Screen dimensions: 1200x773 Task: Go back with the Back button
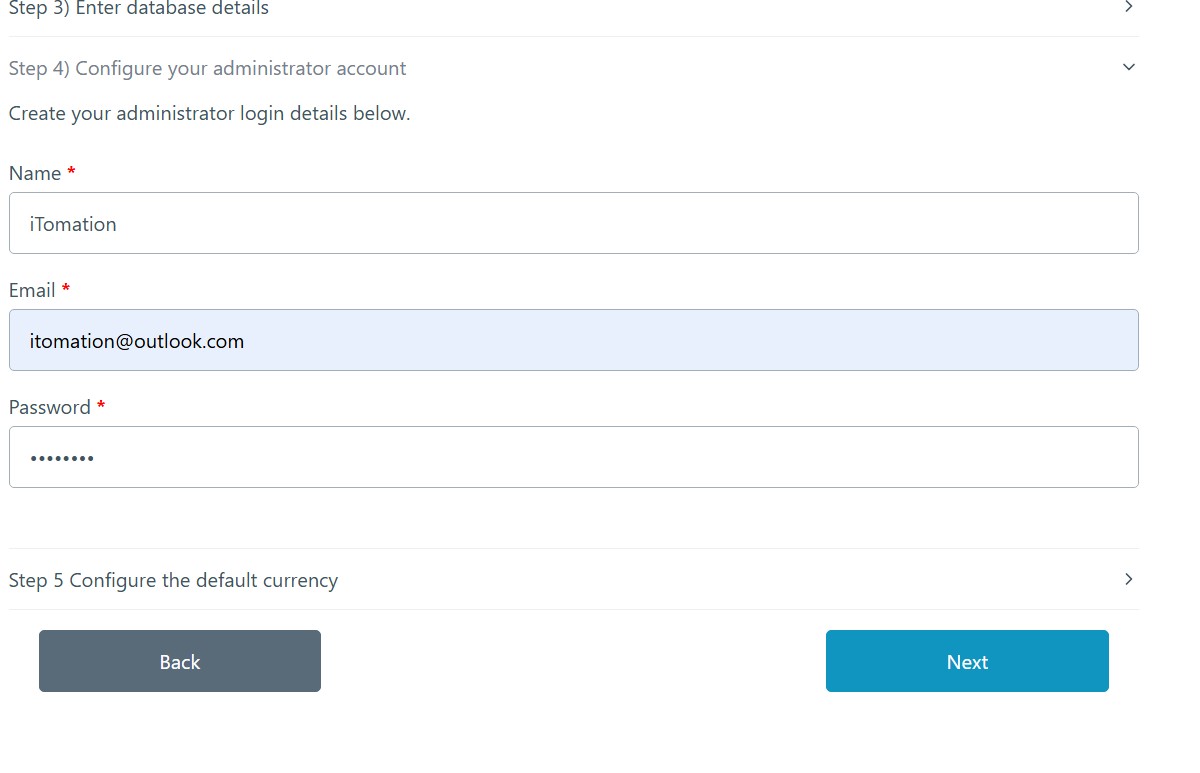tap(180, 661)
